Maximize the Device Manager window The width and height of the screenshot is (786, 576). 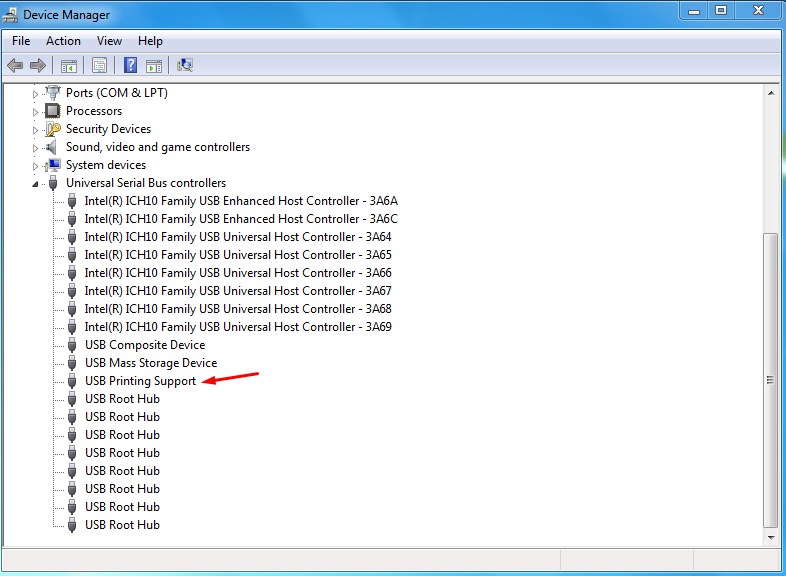[x=721, y=11]
